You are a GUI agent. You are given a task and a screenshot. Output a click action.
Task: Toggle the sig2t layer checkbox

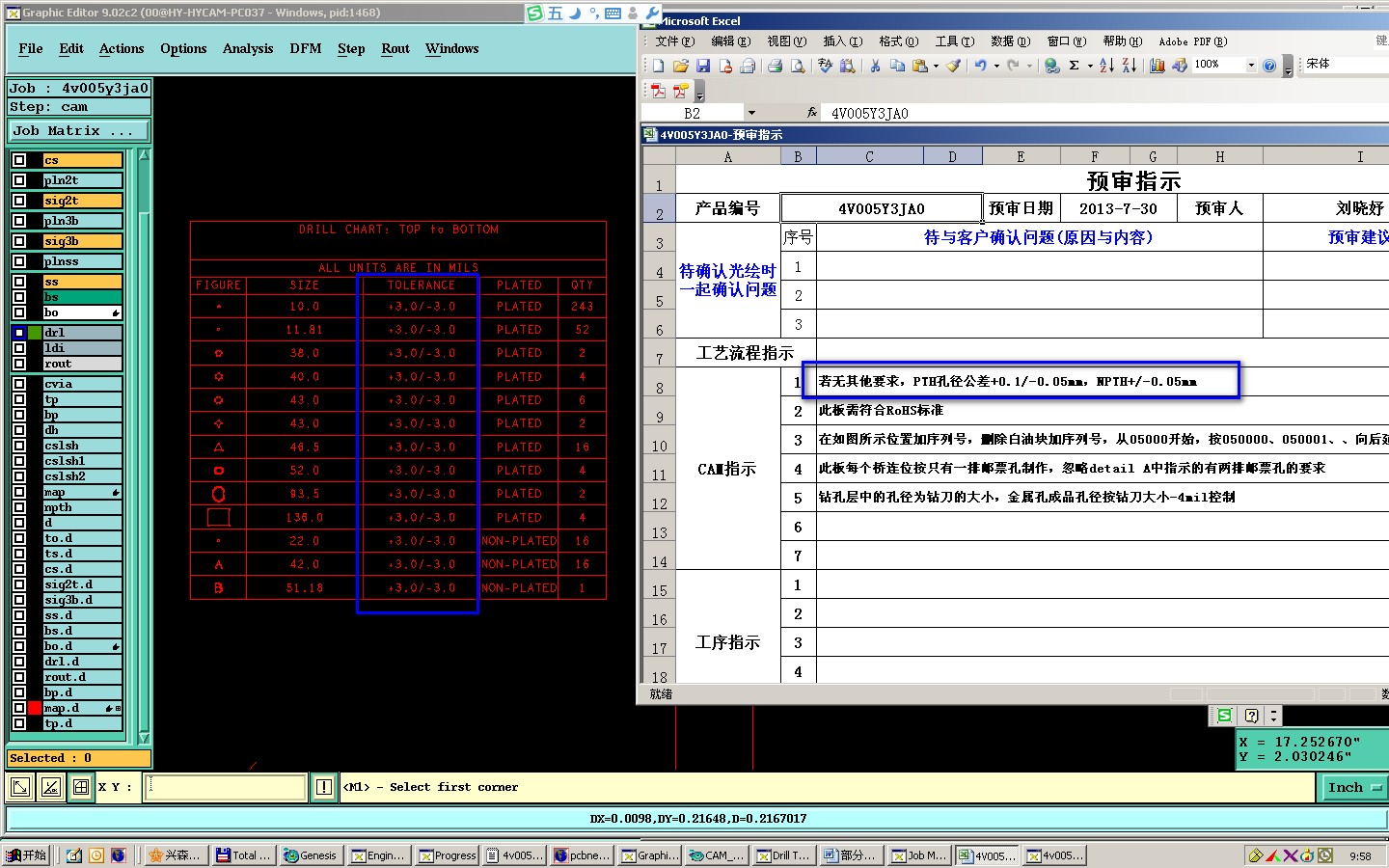coord(19,201)
